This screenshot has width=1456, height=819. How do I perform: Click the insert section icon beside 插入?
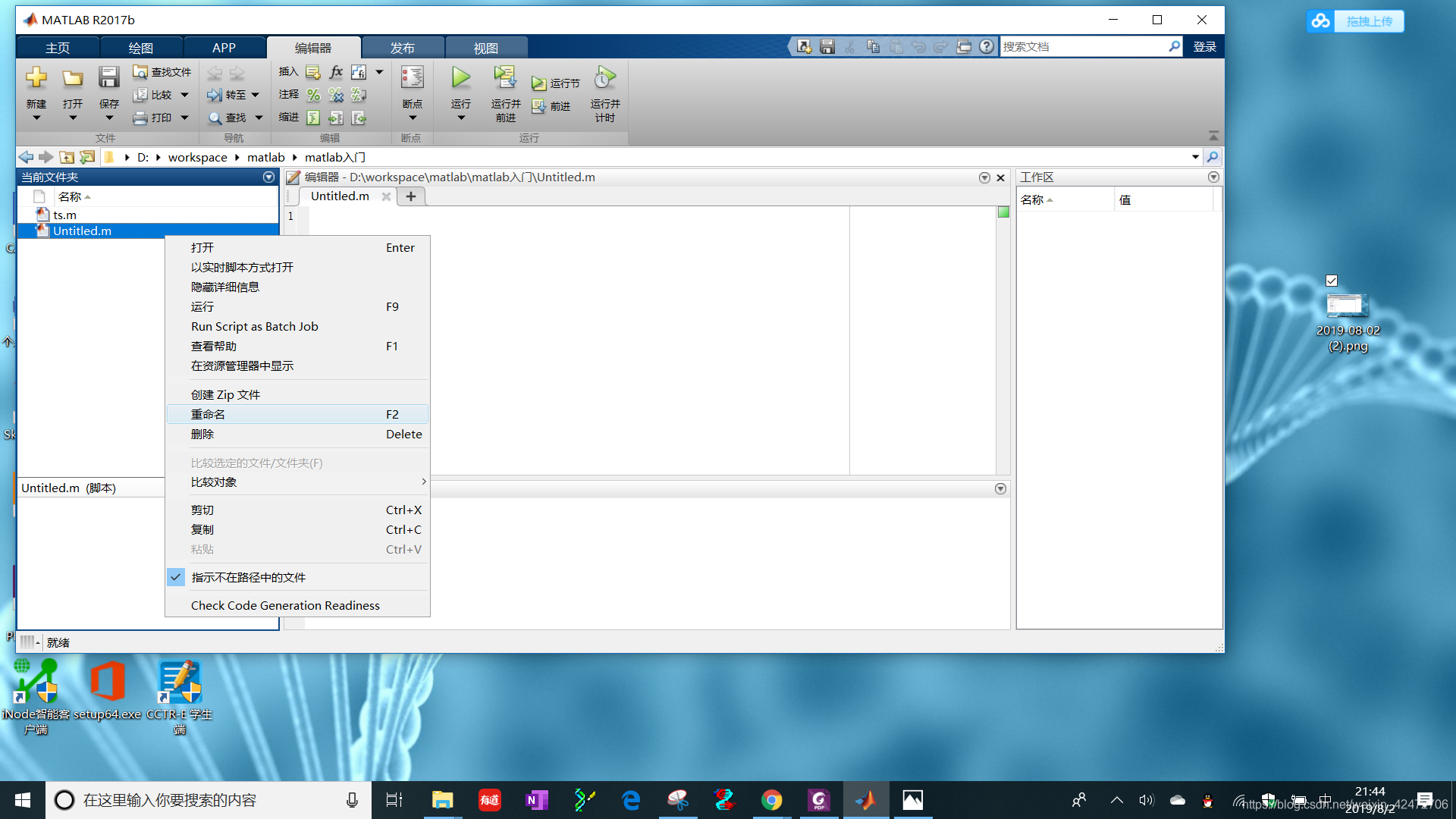coord(313,72)
